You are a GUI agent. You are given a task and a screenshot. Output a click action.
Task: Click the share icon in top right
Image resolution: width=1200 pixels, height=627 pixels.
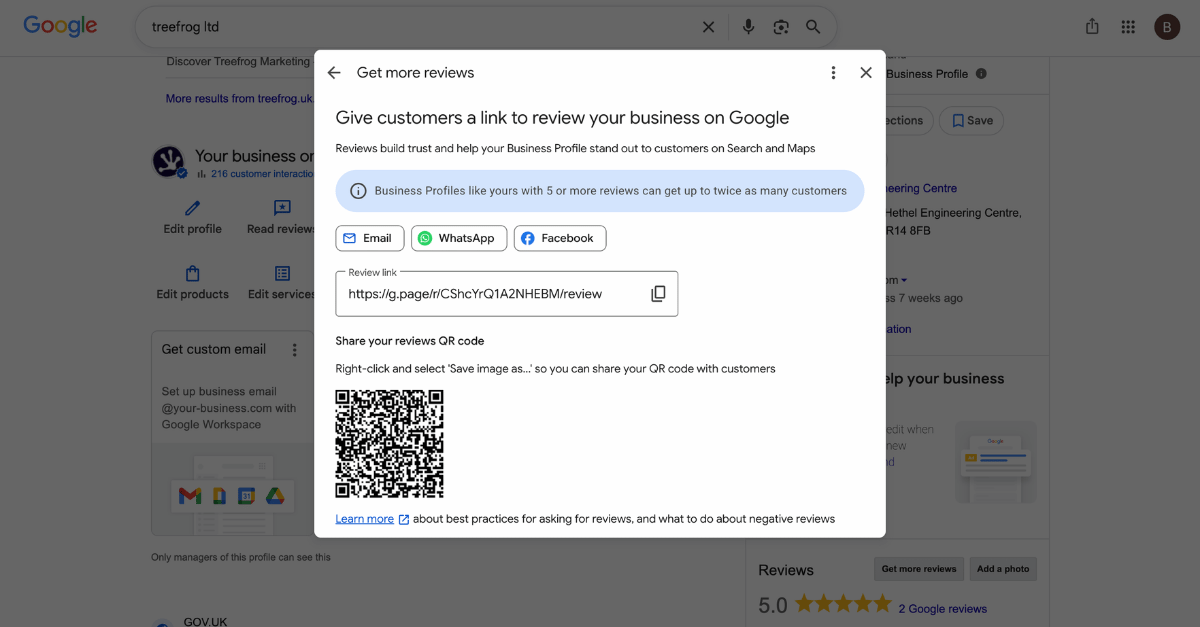1092,27
